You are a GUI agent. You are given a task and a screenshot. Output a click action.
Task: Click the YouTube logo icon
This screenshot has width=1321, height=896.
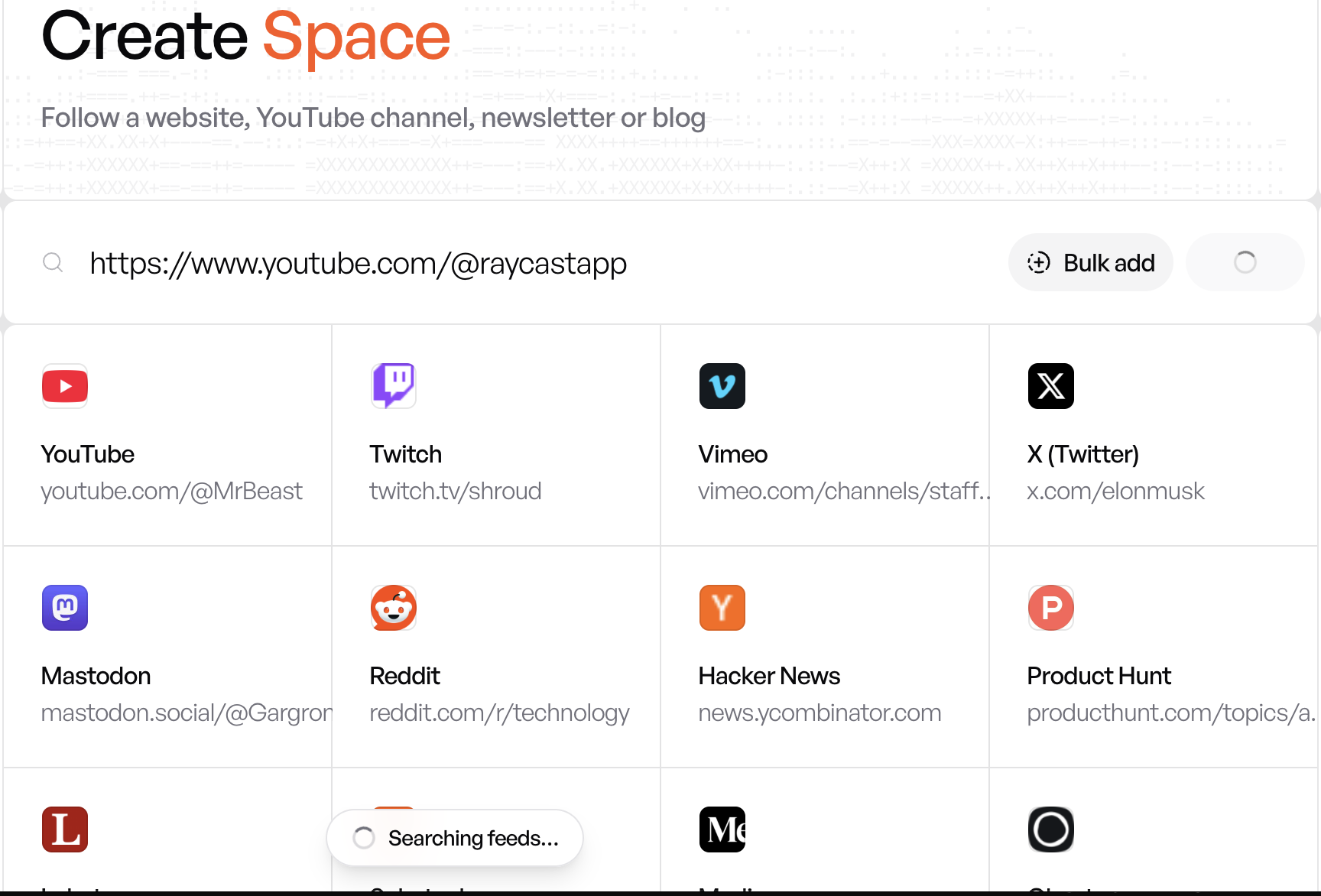[x=65, y=386]
